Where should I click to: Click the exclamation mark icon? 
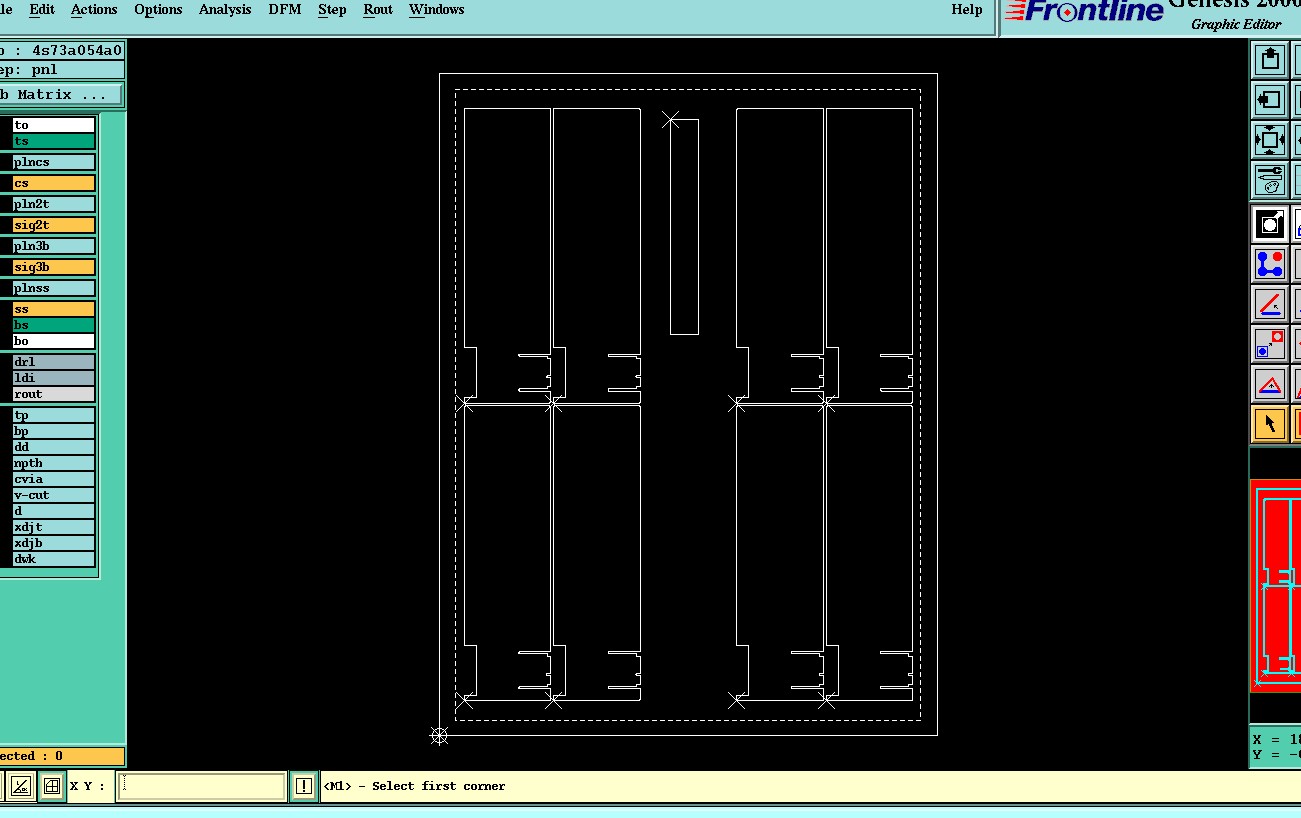point(304,786)
